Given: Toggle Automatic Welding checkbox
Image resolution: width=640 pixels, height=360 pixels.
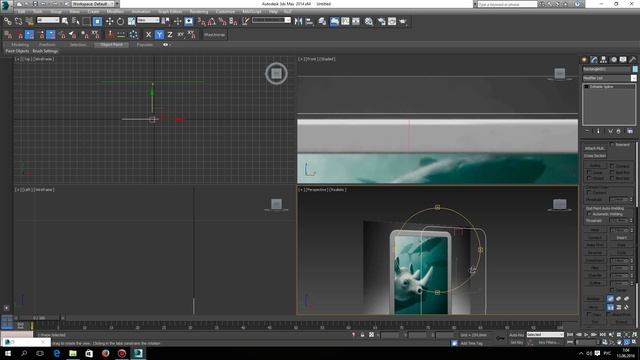Looking at the screenshot, I should pos(589,214).
